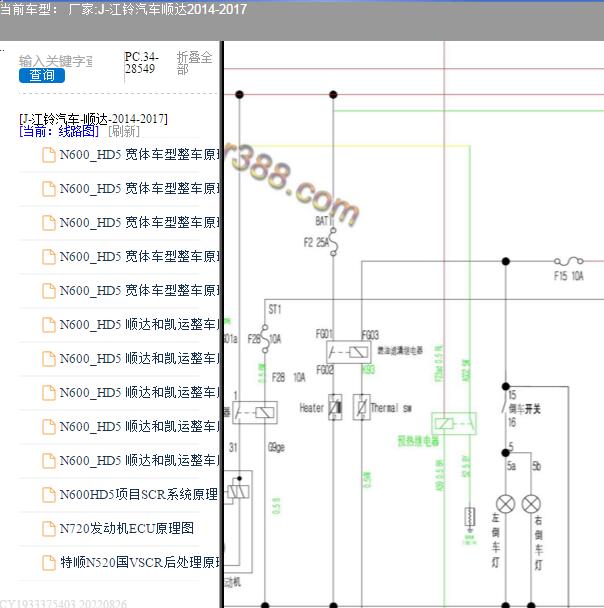Click the 5b terminal label
The image size is (604, 608).
[537, 466]
